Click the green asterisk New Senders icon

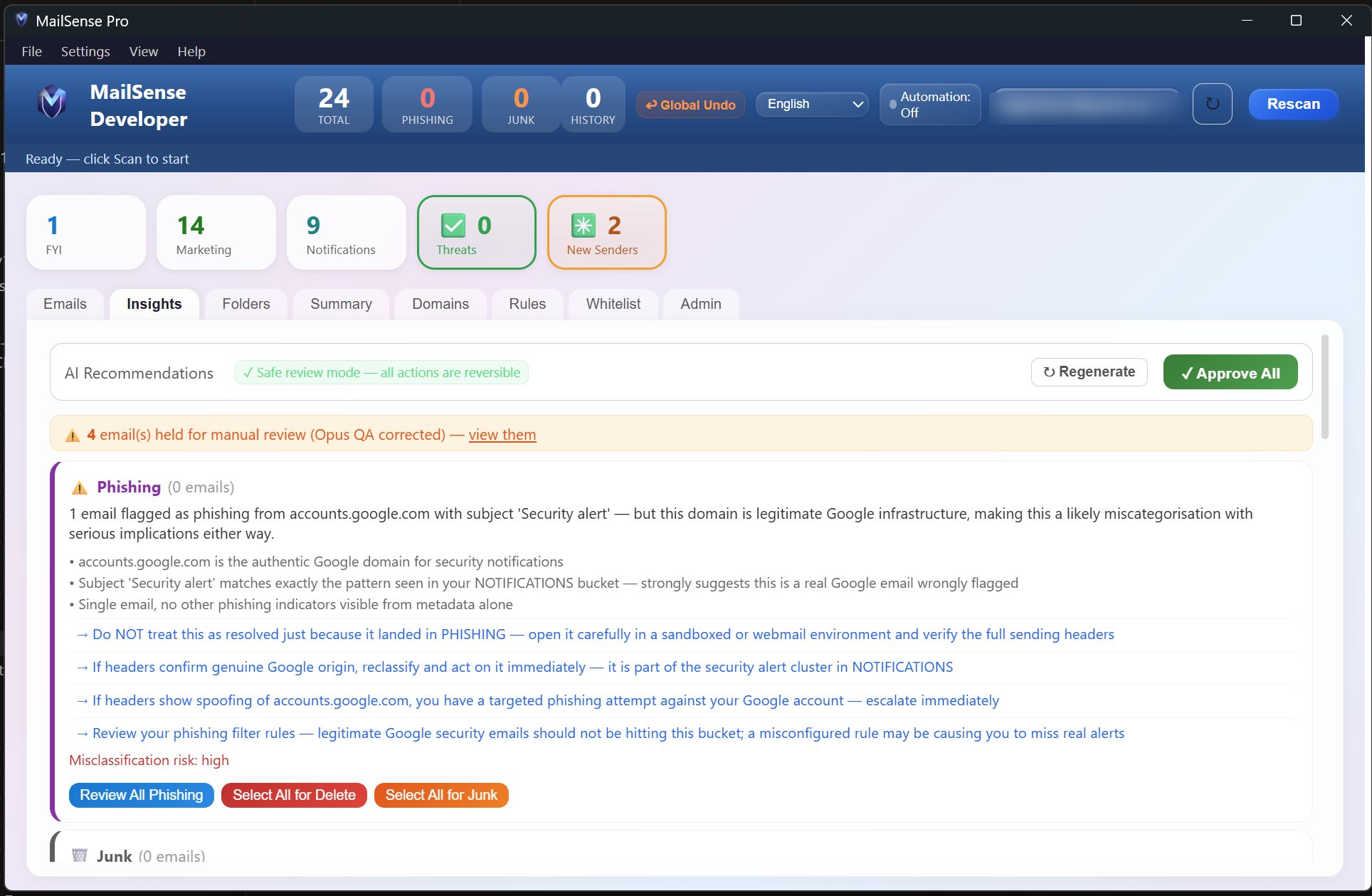(x=584, y=226)
